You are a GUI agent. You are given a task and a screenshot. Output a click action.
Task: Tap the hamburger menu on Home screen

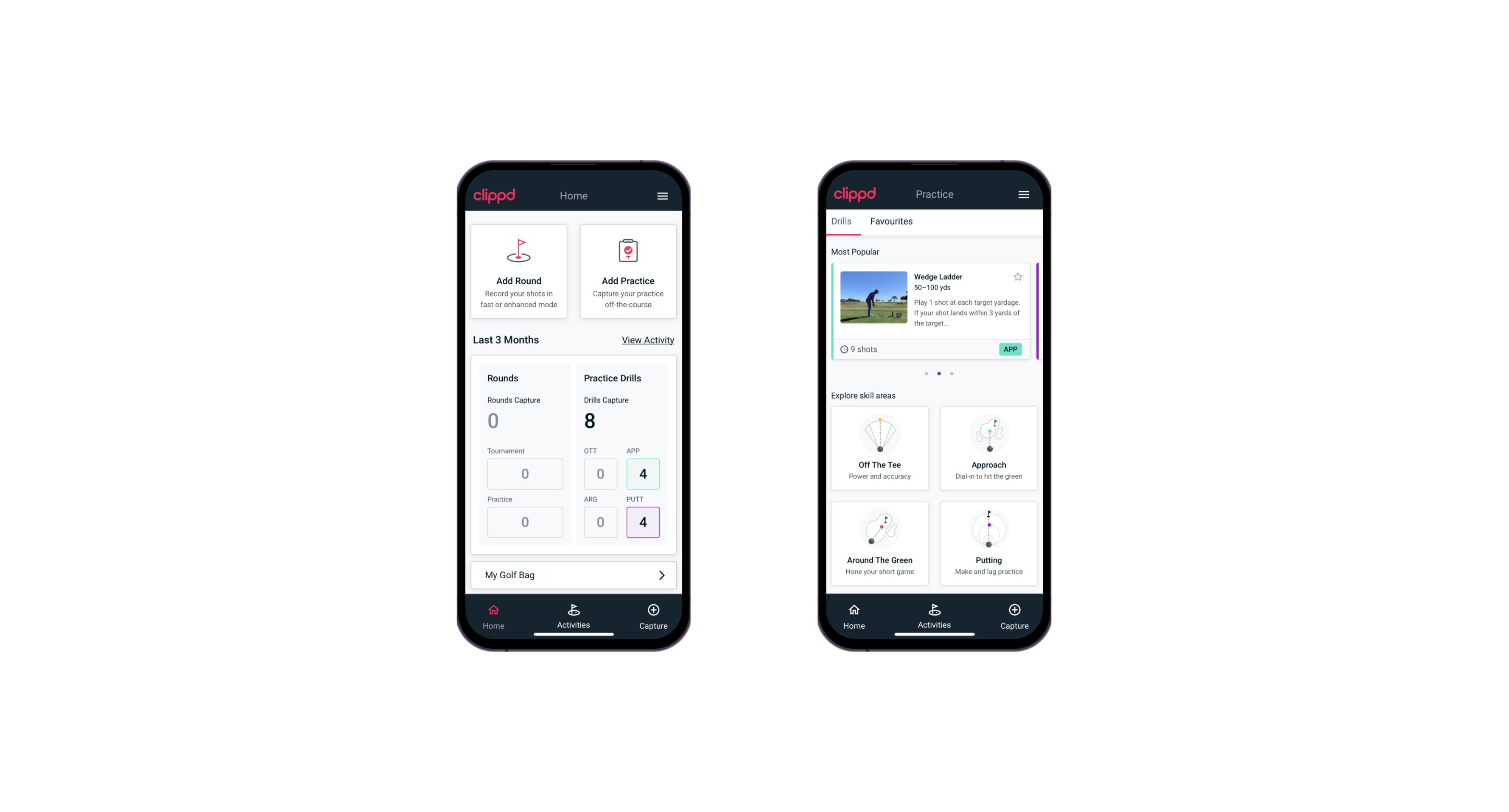pos(660,196)
